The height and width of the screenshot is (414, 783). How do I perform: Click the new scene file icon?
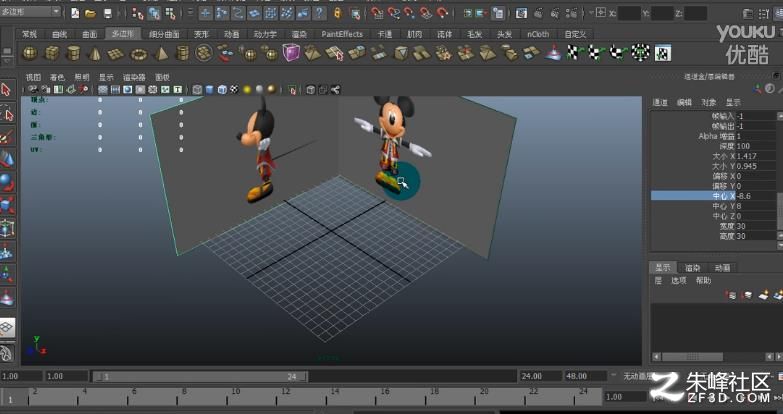(75, 13)
